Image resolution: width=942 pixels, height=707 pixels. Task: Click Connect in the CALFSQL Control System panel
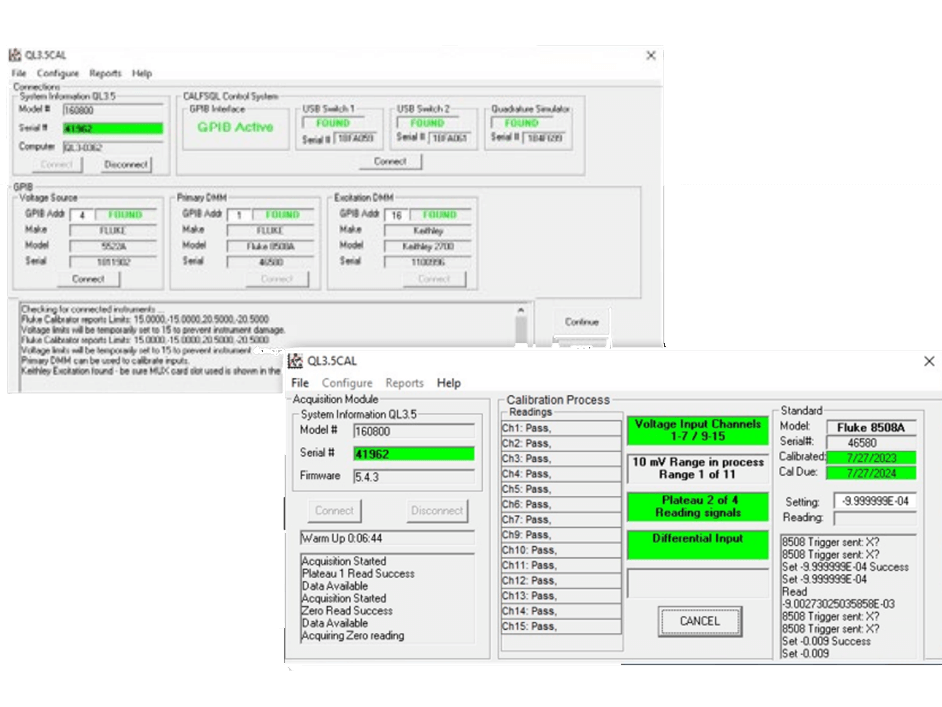pyautogui.click(x=390, y=161)
